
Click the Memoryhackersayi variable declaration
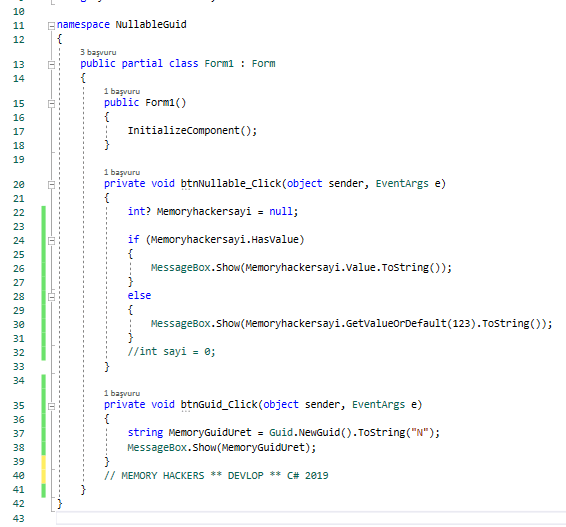point(204,212)
